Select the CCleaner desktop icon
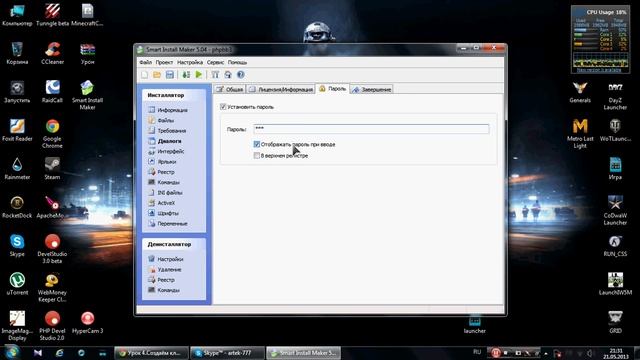 (52, 53)
